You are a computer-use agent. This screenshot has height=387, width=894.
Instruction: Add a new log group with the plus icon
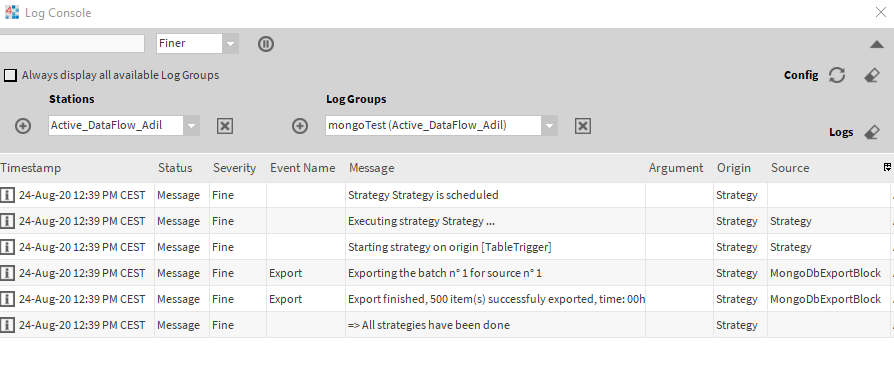(x=300, y=126)
